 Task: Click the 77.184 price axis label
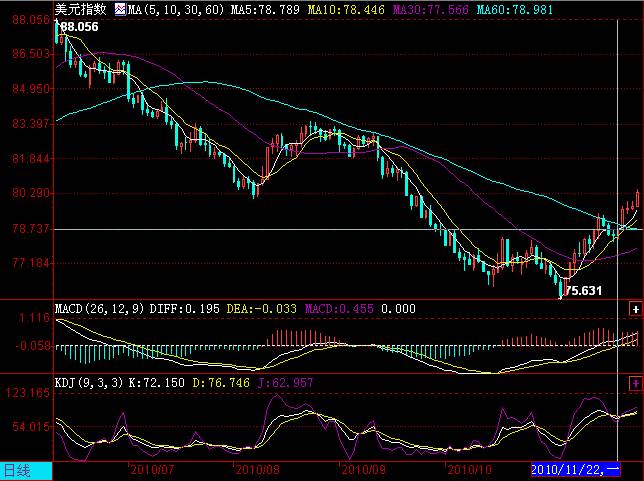(31, 262)
